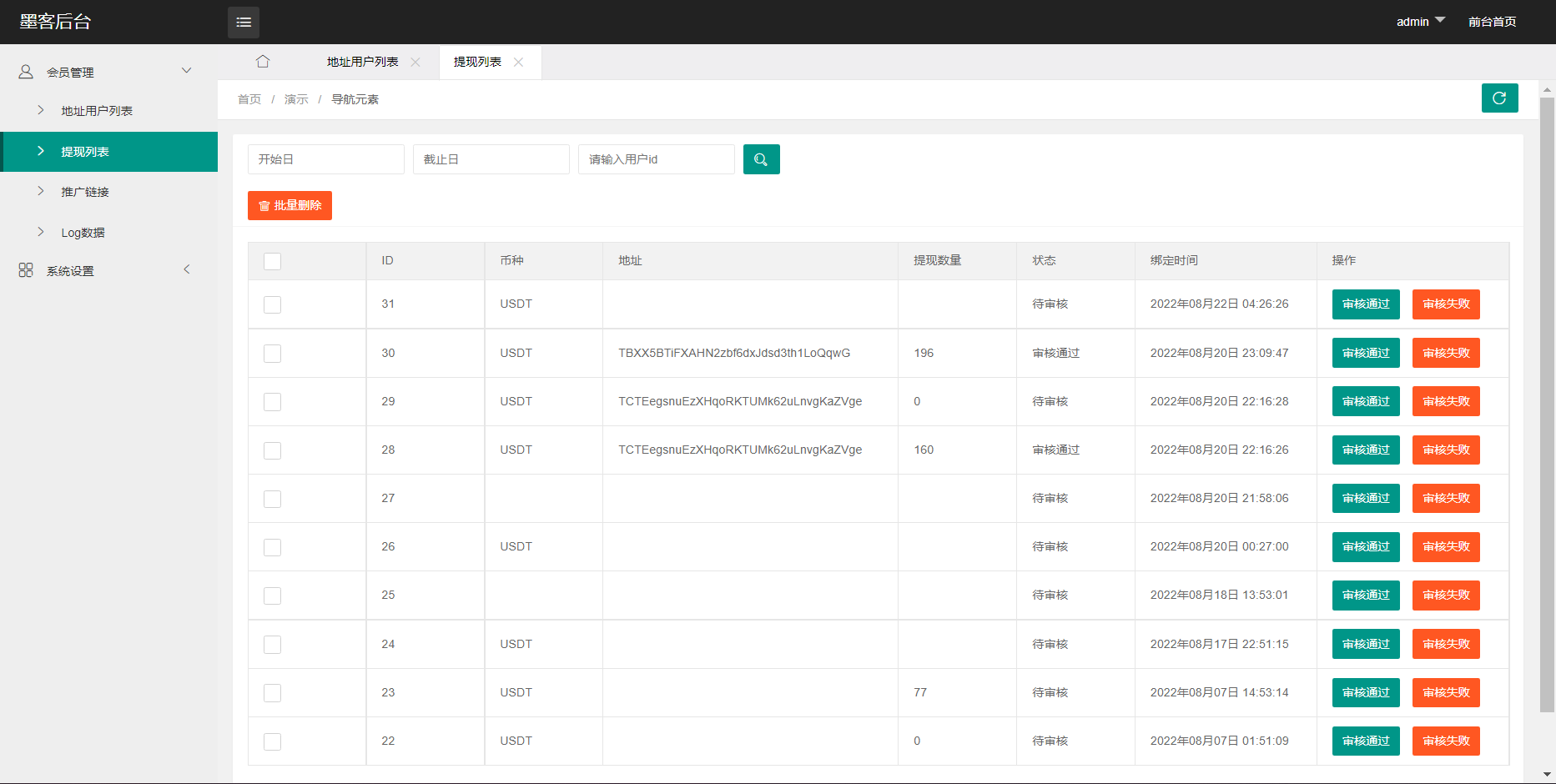Click 审核失败 for row ID 31

[1446, 304]
